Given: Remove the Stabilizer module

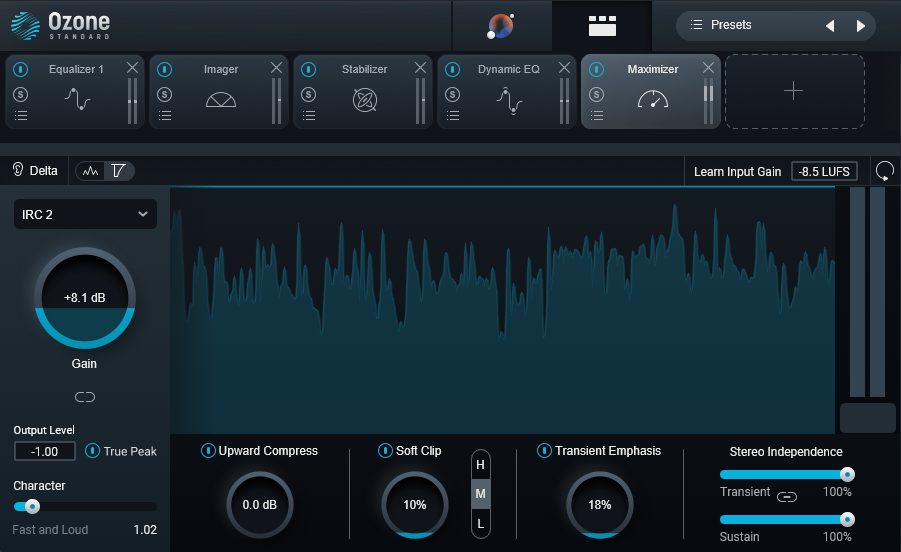Looking at the screenshot, I should [421, 68].
